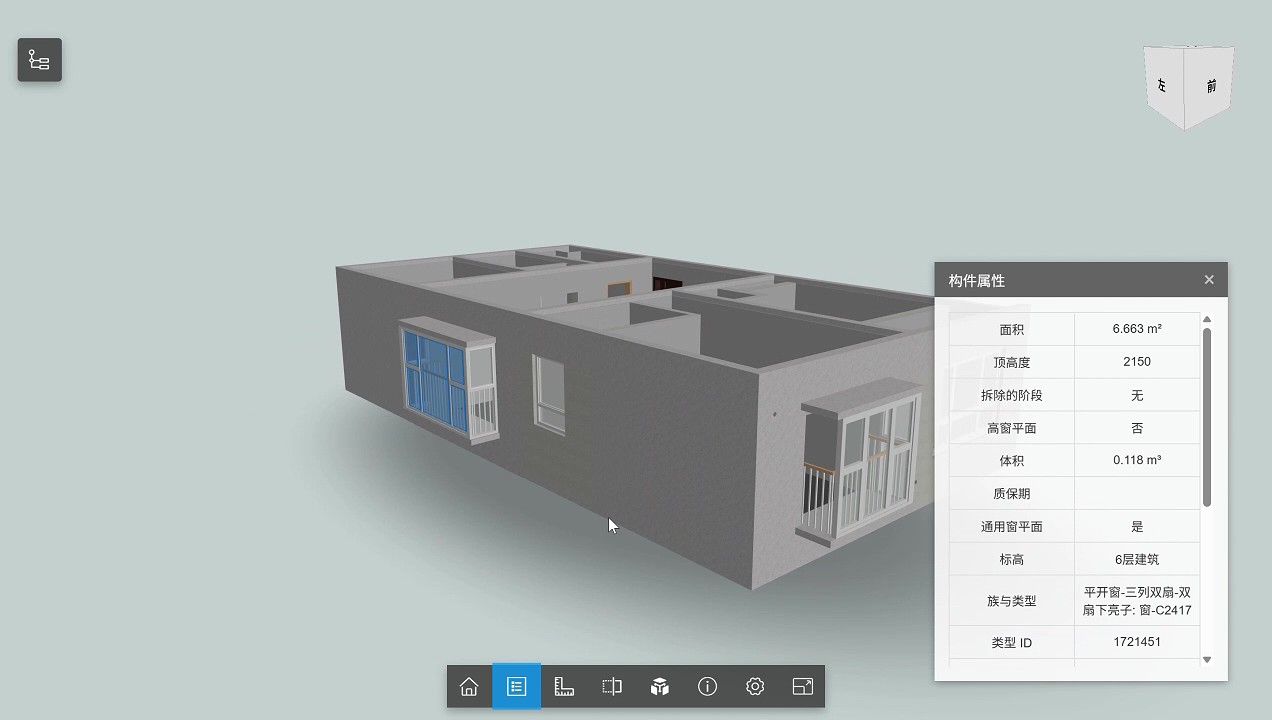1272x720 pixels.
Task: Select the 6层建筑 level value
Action: click(x=1137, y=560)
